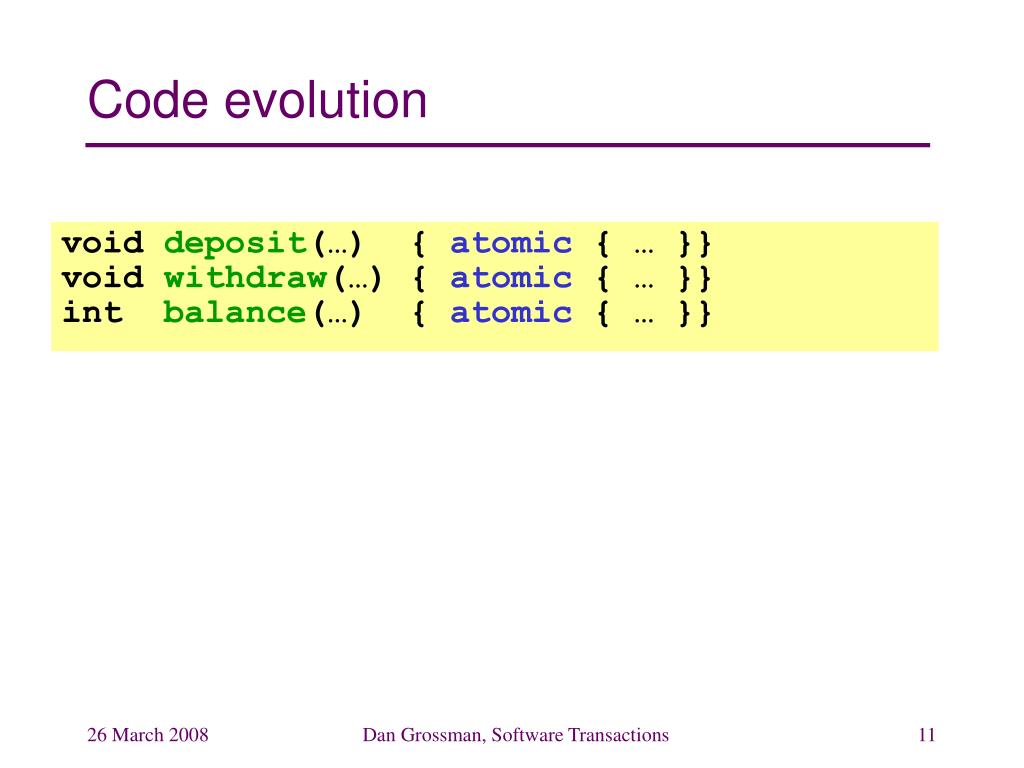Click 'atomic' on the withdraw line
1024x768 pixels.
[511, 278]
